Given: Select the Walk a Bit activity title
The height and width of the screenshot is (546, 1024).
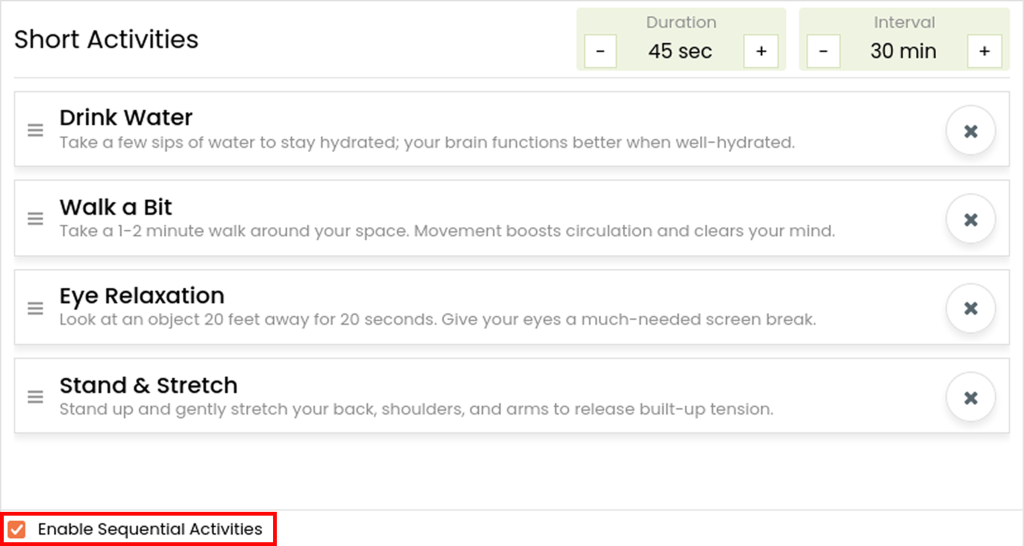Looking at the screenshot, I should tap(116, 207).
